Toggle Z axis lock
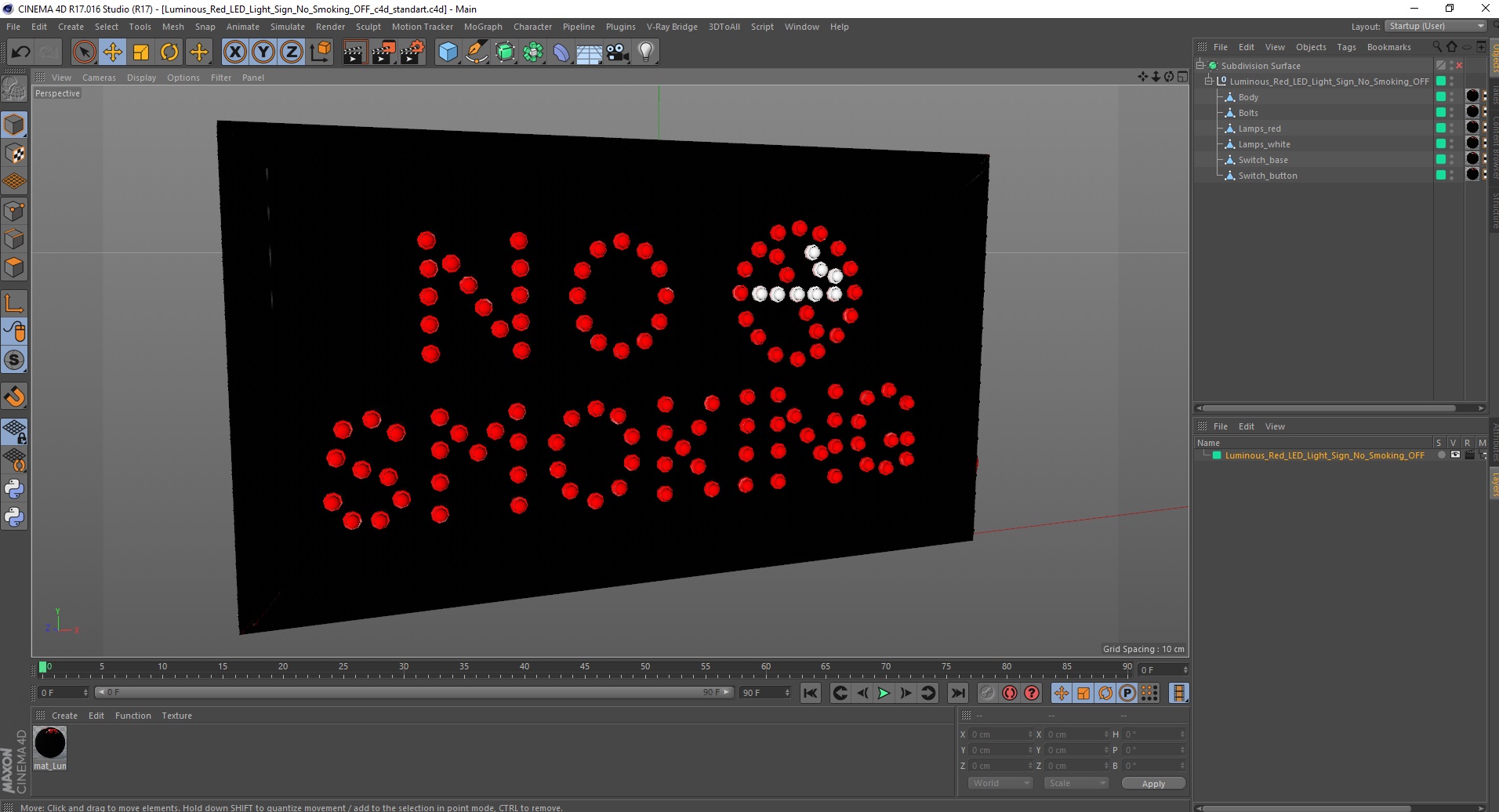 click(292, 53)
